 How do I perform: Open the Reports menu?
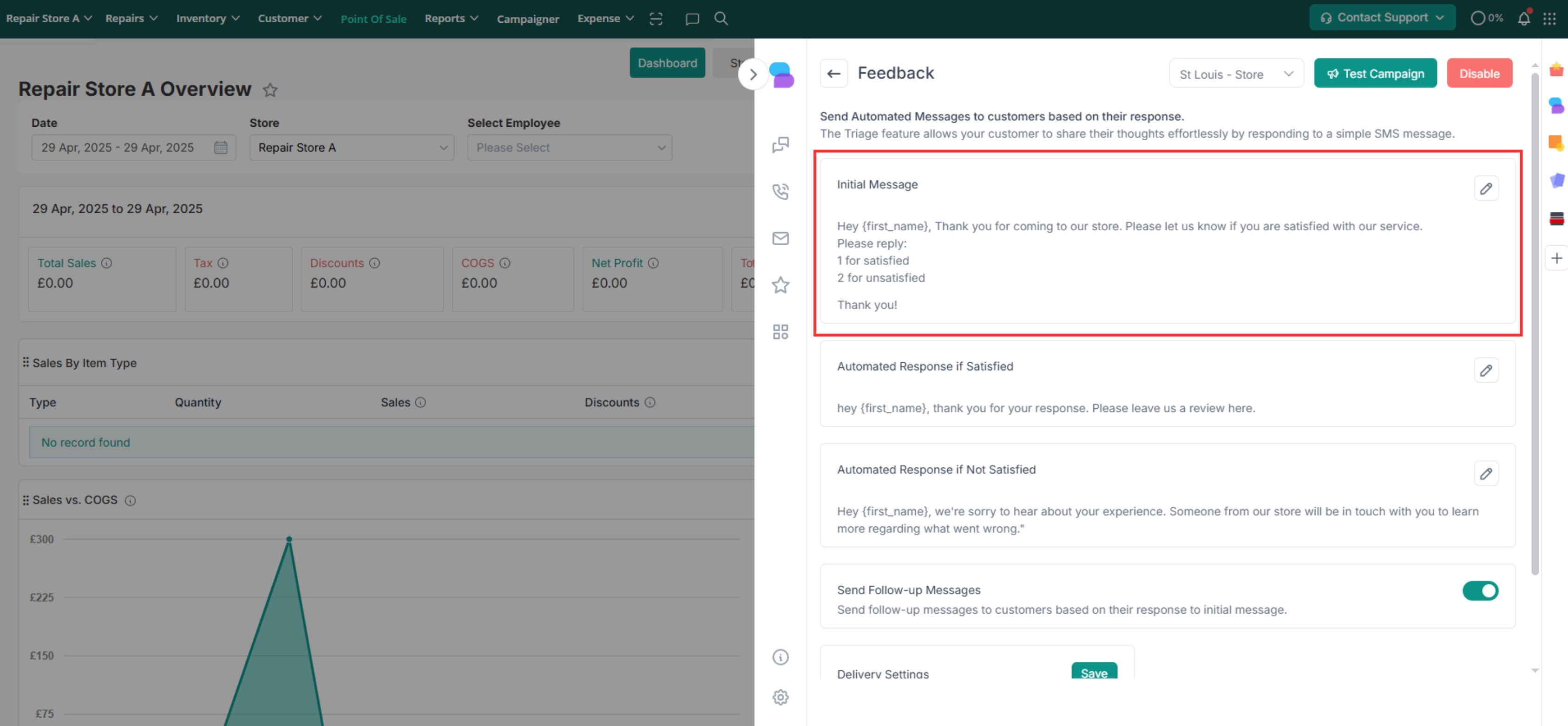(451, 18)
